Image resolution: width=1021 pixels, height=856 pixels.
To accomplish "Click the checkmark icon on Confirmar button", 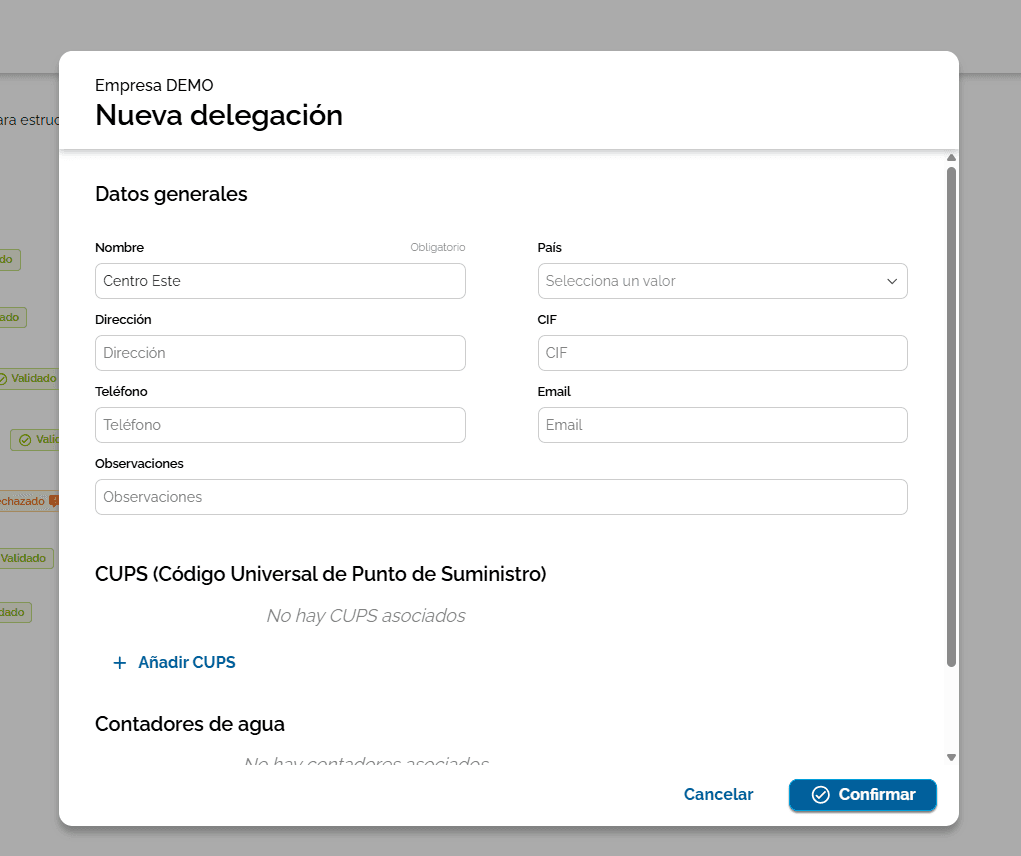I will (x=820, y=795).
